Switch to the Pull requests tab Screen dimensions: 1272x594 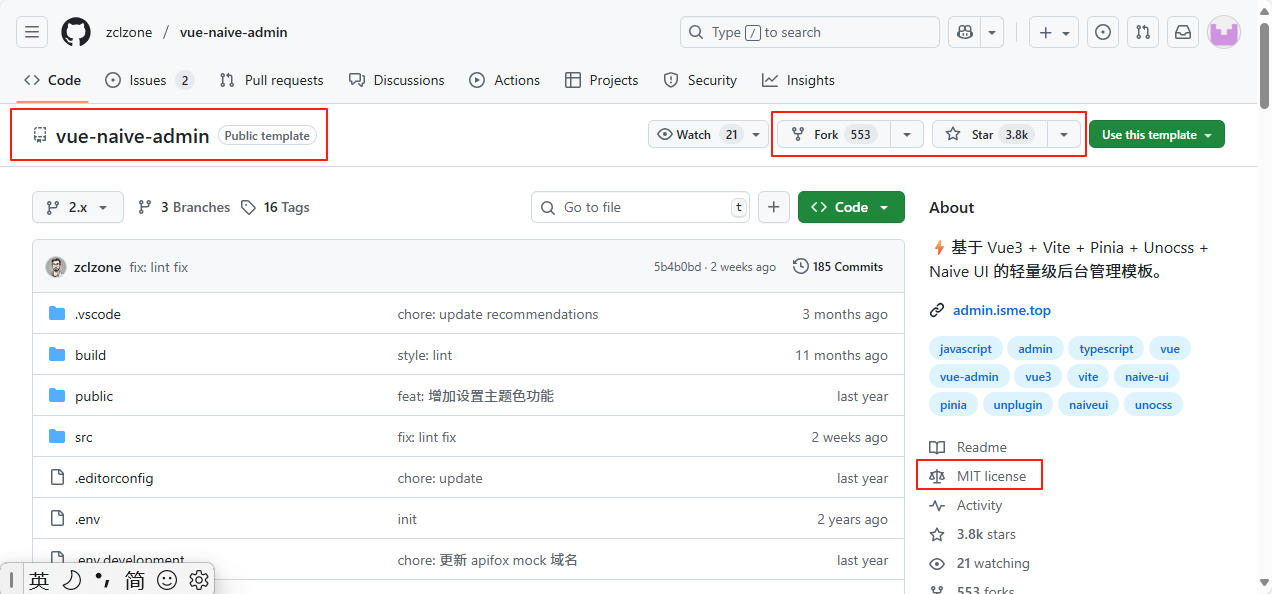pyautogui.click(x=271, y=80)
